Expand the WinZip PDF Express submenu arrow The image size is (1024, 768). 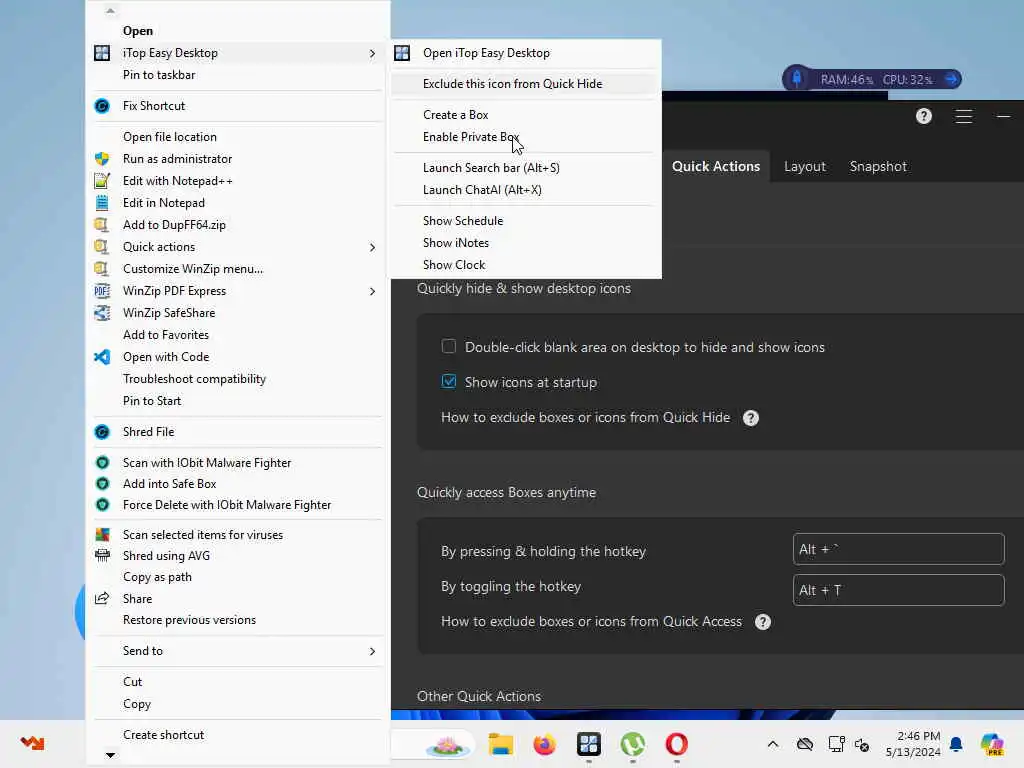tap(372, 291)
